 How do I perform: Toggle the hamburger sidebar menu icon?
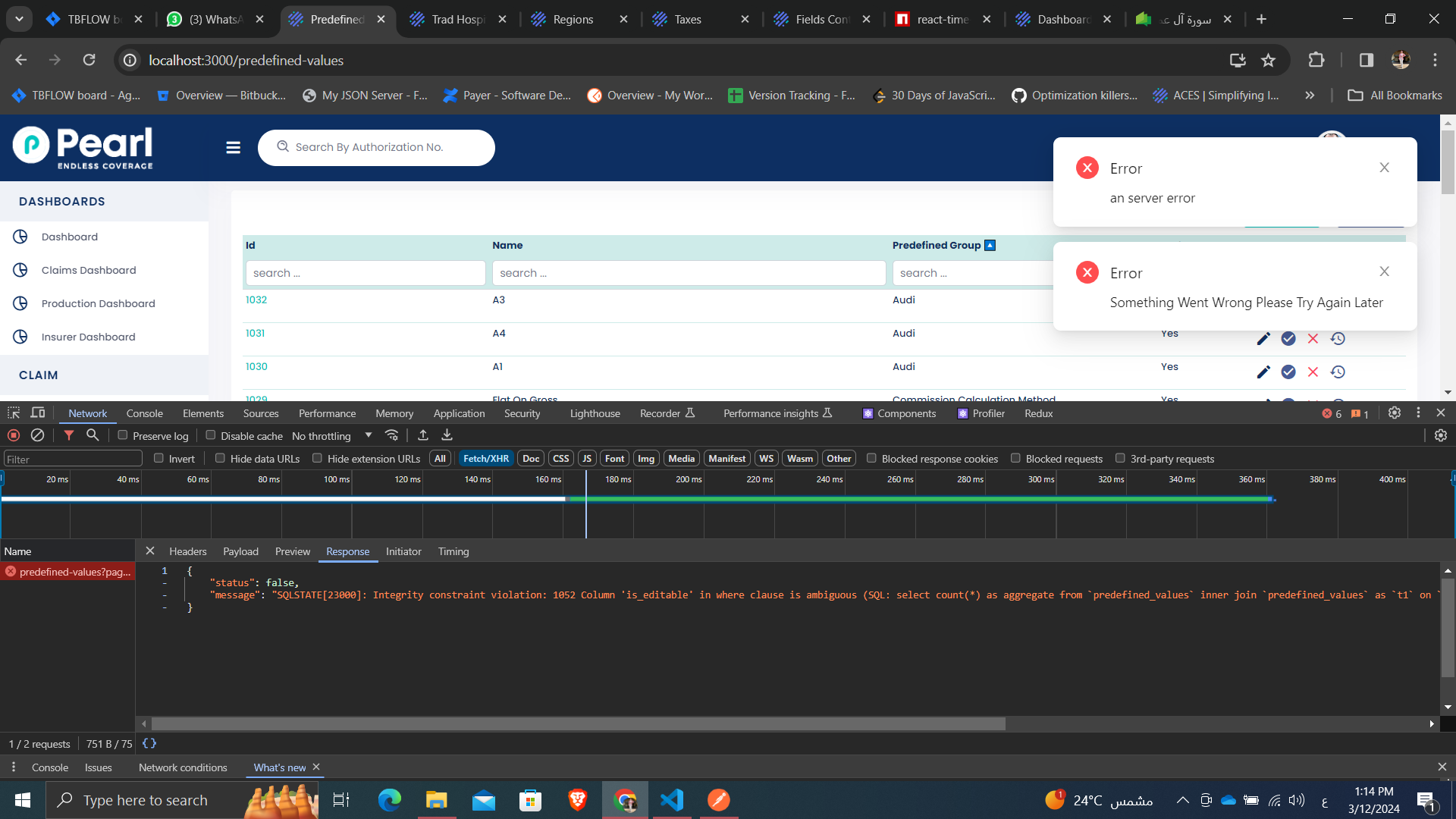coord(233,148)
